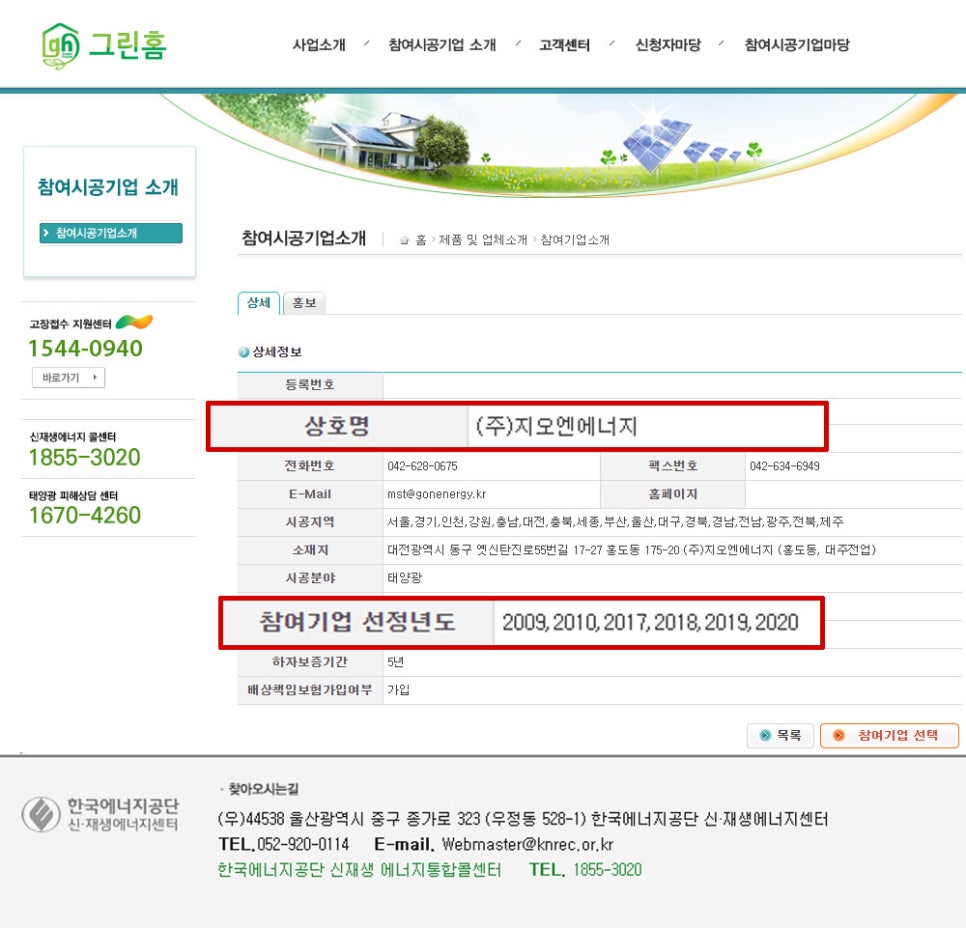The image size is (966, 928).
Task: Click the 상호명 label
Action: tap(337, 426)
